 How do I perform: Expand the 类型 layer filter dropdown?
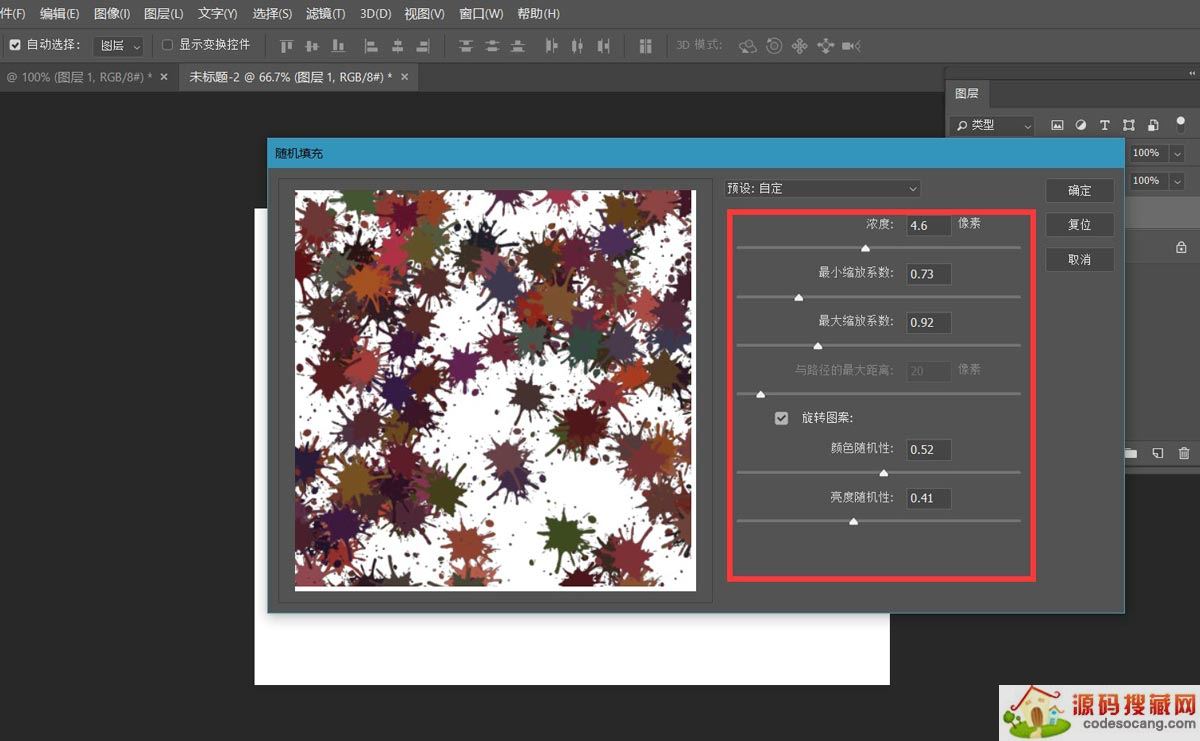pyautogui.click(x=992, y=125)
